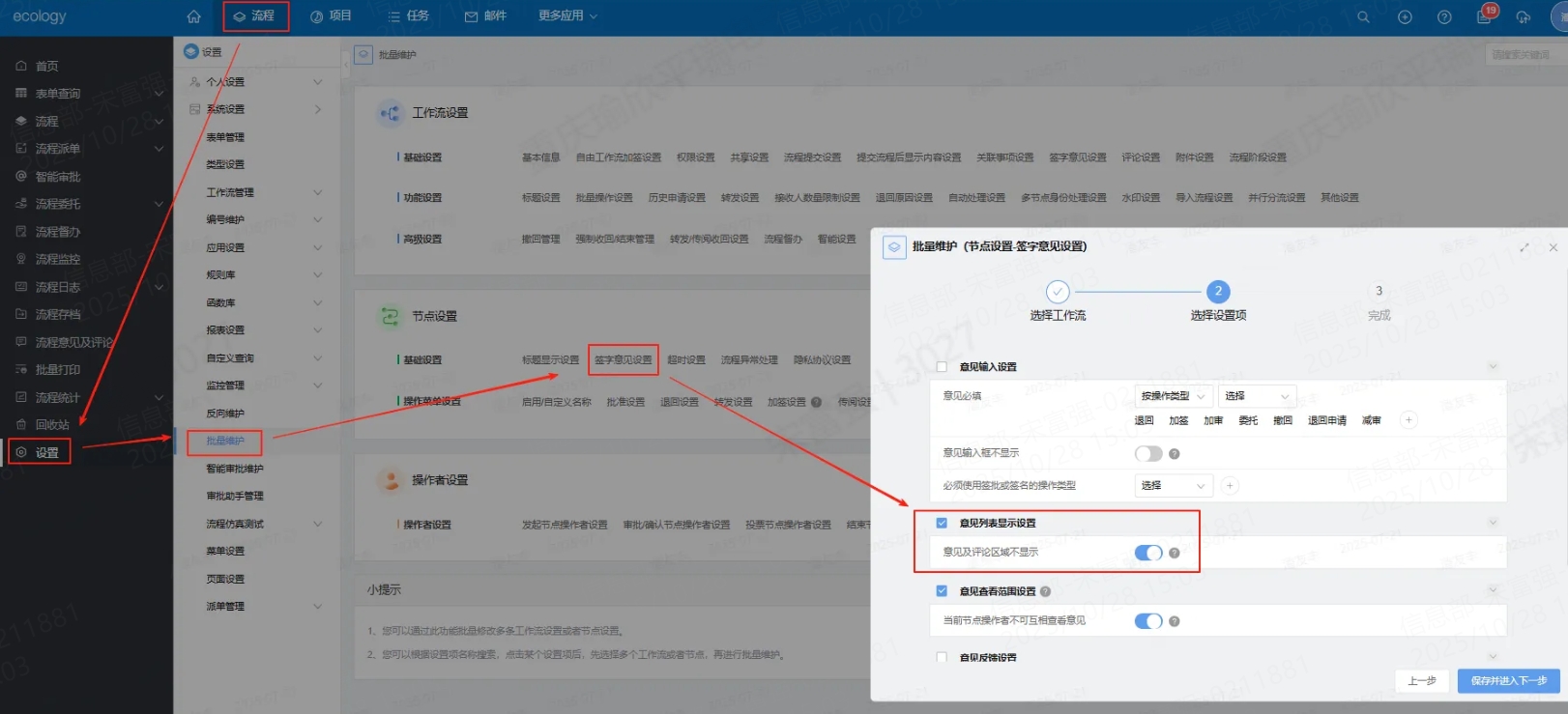Open the 按操作类型 dropdown
This screenshot has height=714, width=1568.
[1173, 396]
